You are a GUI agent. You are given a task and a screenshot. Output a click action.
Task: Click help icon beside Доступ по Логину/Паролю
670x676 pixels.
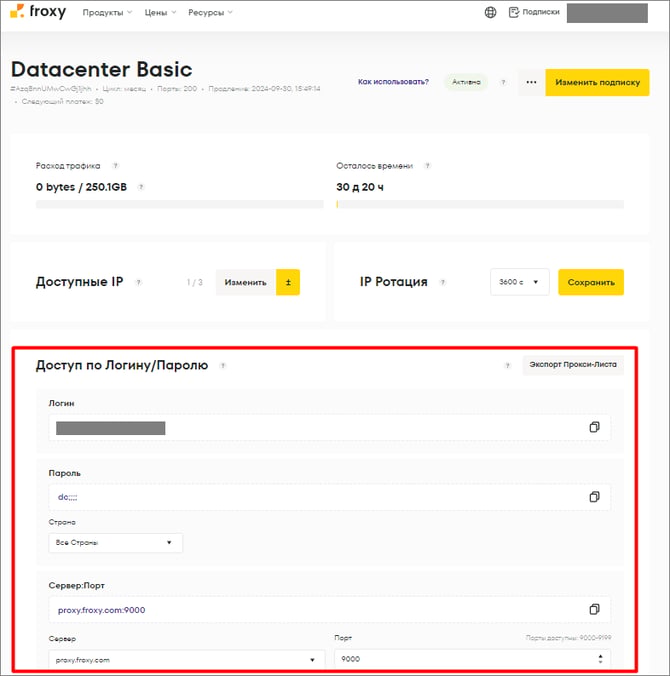pyautogui.click(x=223, y=366)
